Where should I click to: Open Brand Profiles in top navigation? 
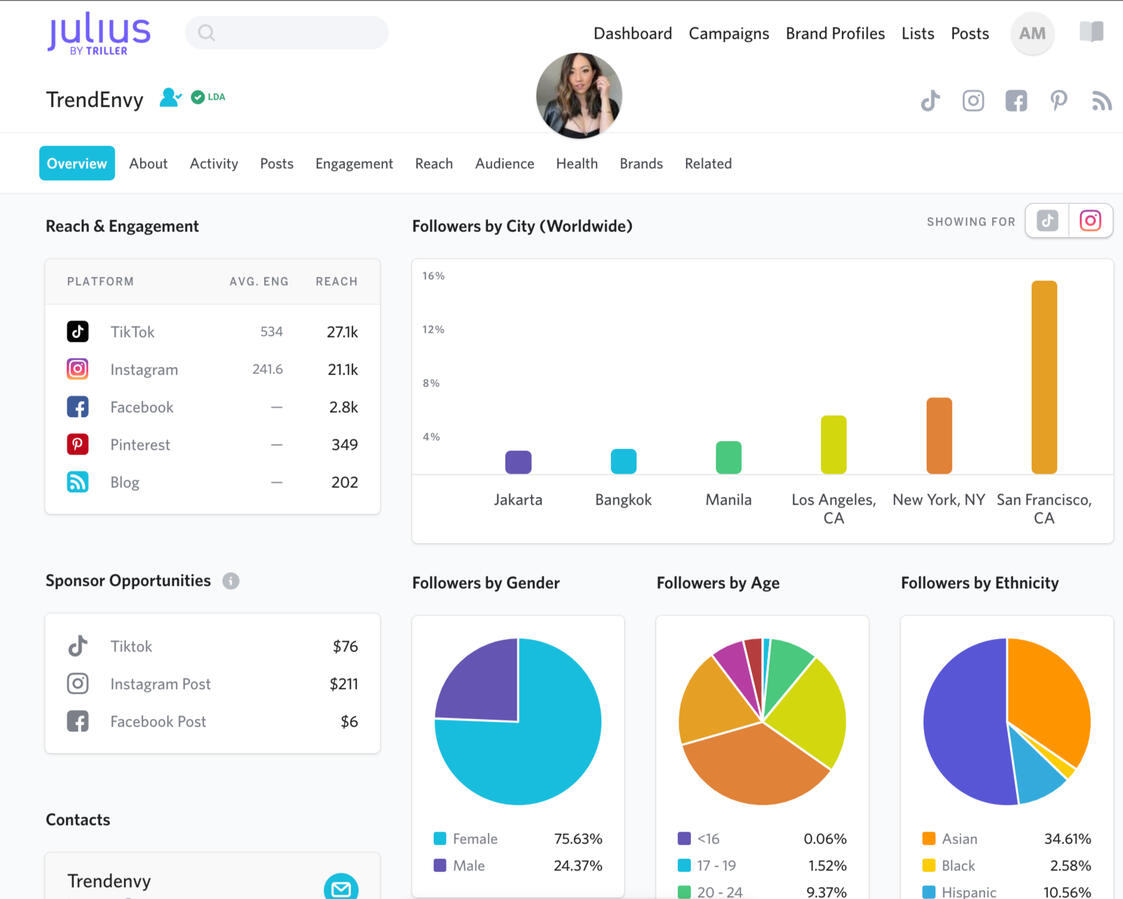835,33
